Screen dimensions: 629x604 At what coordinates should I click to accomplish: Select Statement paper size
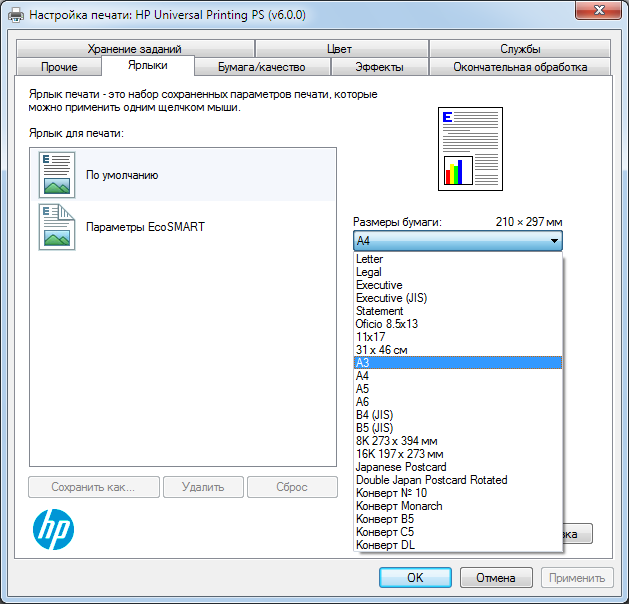pyautogui.click(x=458, y=311)
